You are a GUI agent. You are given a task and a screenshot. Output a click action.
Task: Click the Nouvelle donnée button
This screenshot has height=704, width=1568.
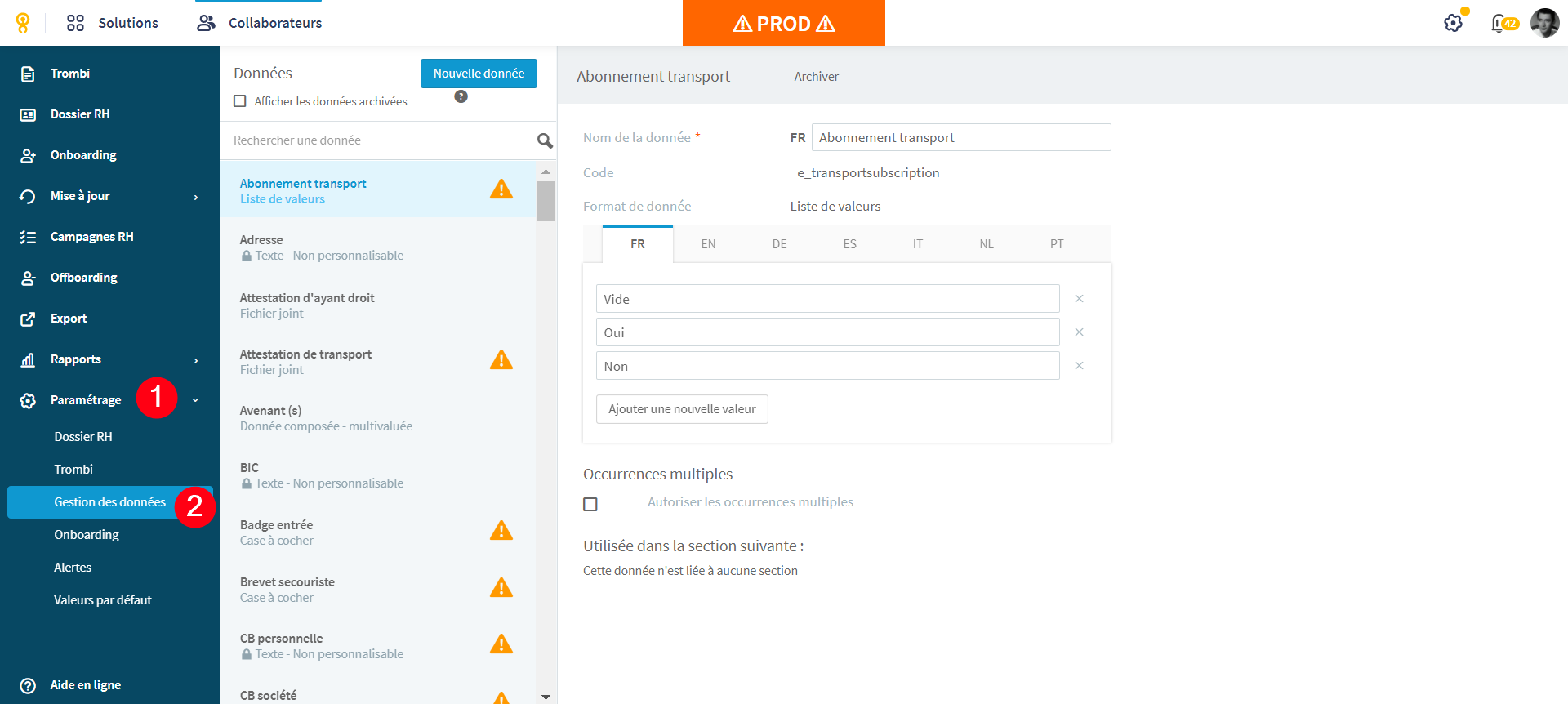pos(479,74)
